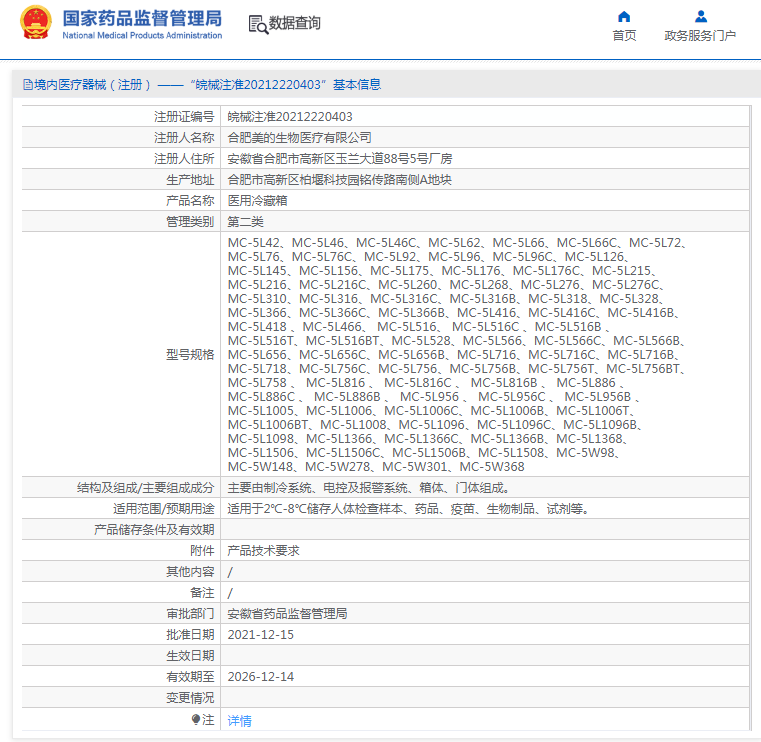Click model MC-5L516BT in list
Viewport: 761px width, 742px height.
pyautogui.click(x=342, y=341)
